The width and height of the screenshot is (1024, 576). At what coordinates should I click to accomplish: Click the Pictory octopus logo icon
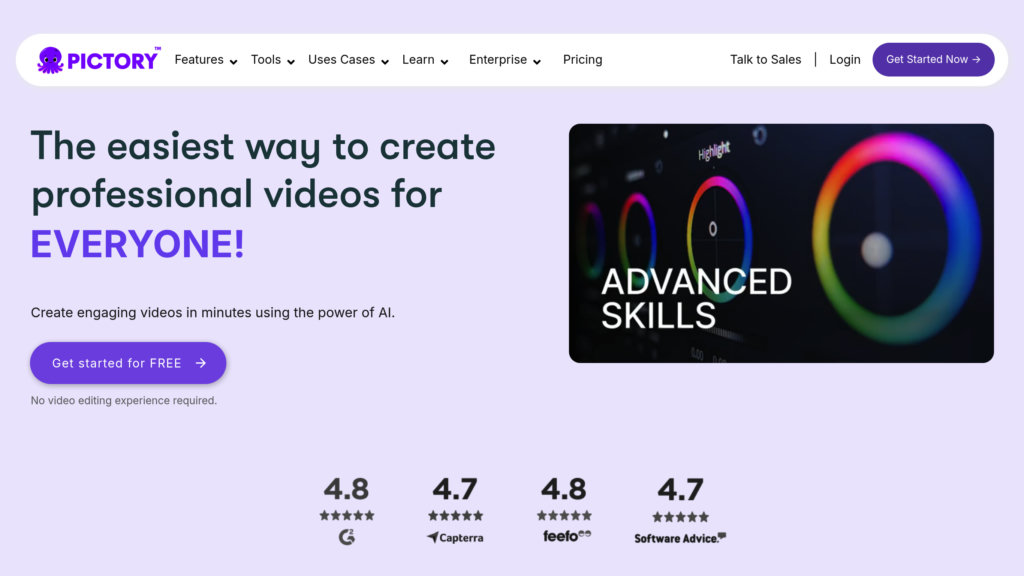click(x=50, y=60)
